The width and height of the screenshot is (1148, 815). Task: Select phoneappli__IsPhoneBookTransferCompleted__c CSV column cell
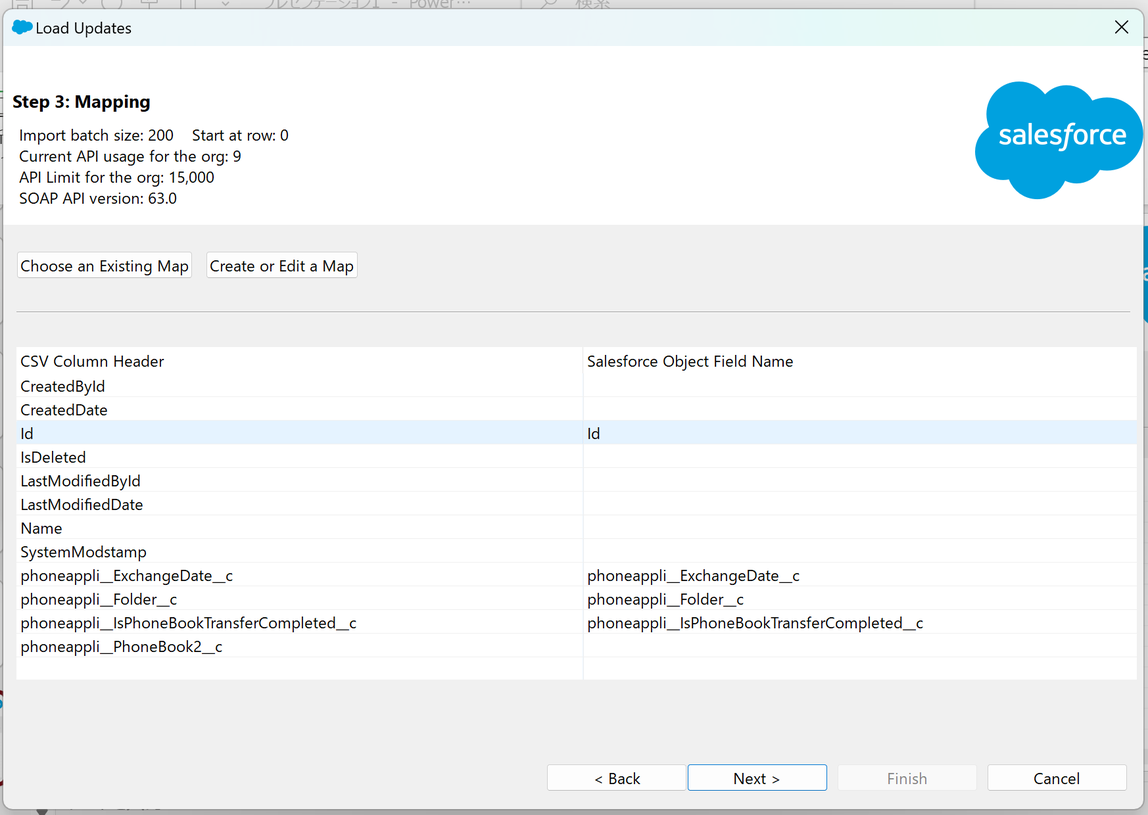point(299,623)
